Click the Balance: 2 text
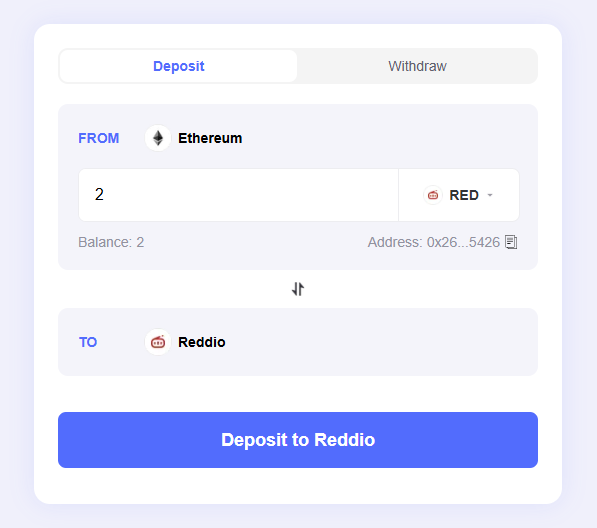 pyautogui.click(x=111, y=242)
